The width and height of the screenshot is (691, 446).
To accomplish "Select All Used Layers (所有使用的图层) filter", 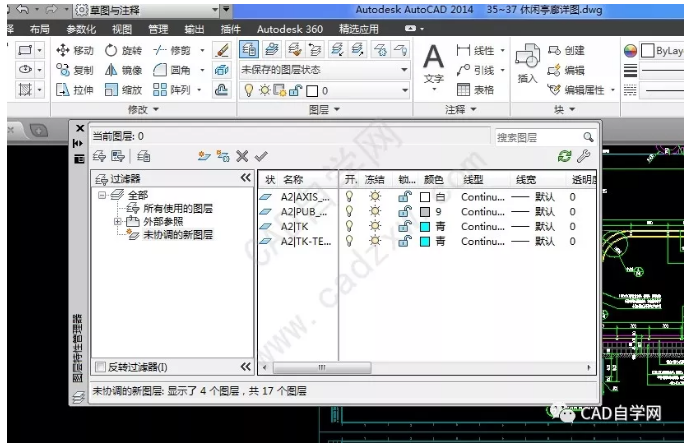I will click(x=178, y=208).
